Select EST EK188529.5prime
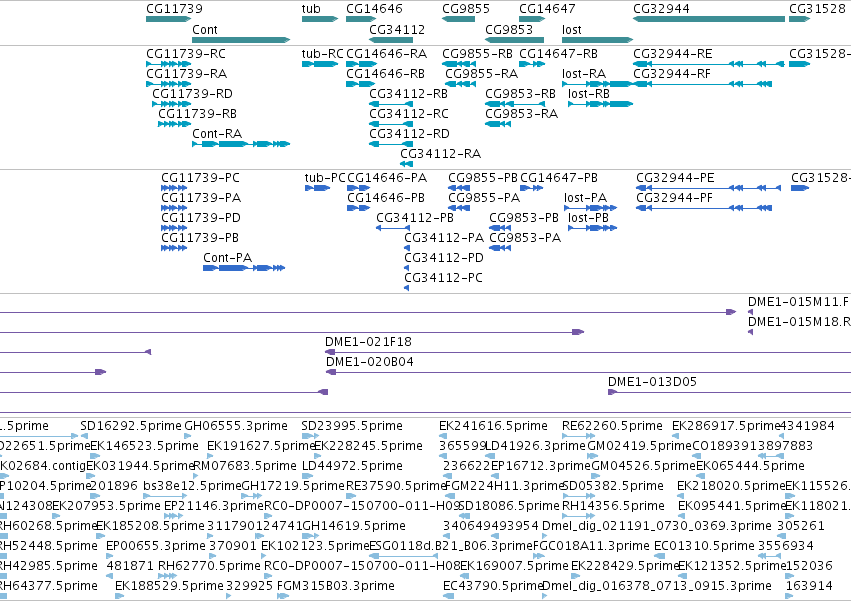Image resolution: width=851 pixels, height=601 pixels. (119, 596)
